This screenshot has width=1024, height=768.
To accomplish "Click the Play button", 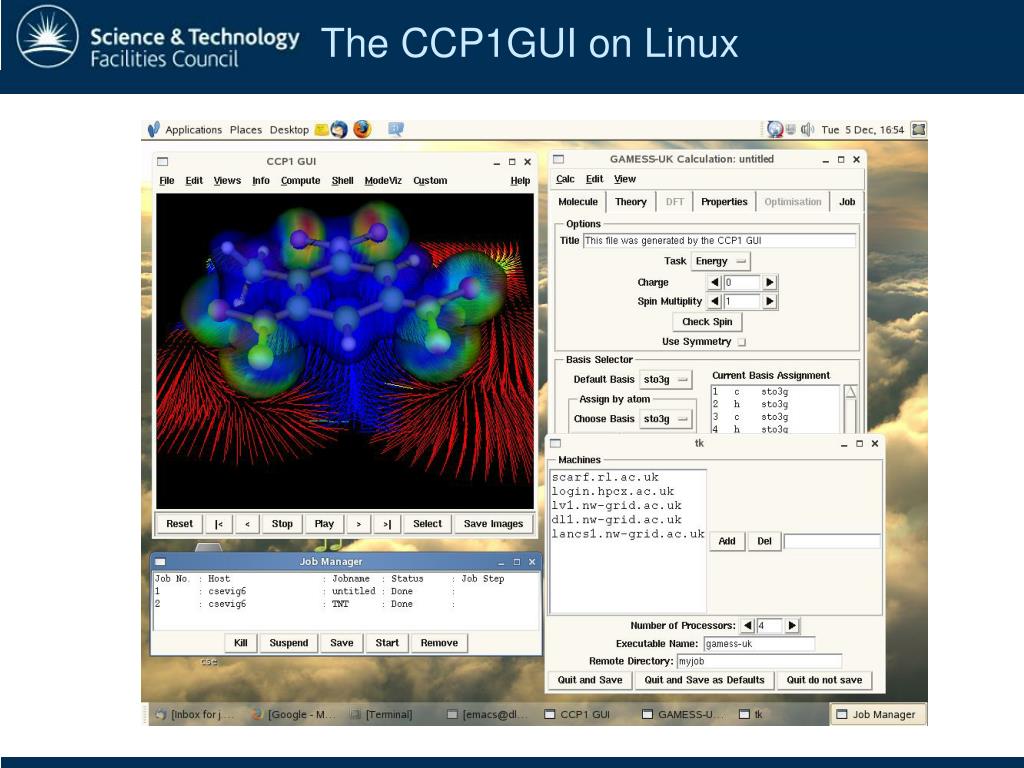I will (x=324, y=524).
